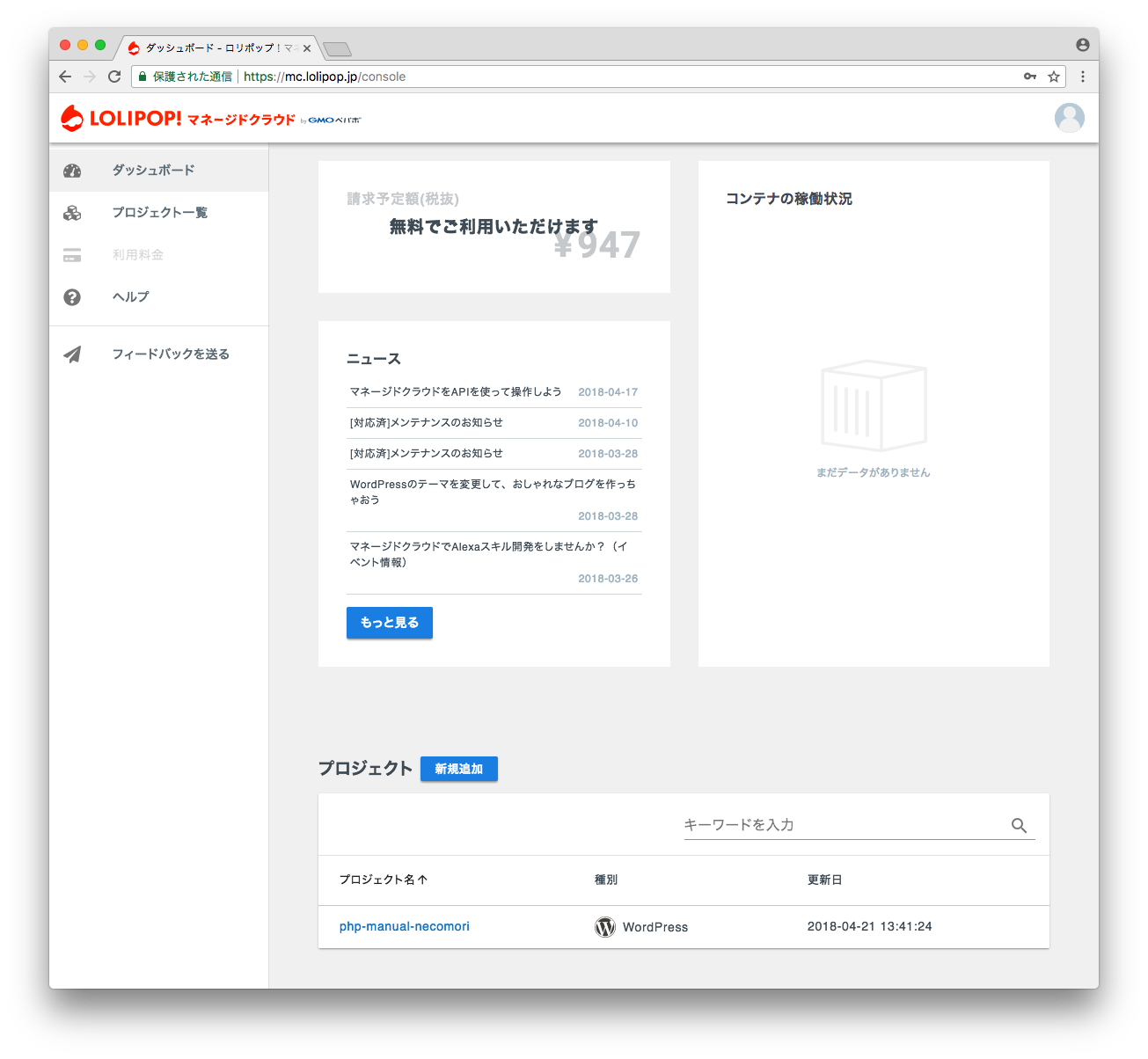1148x1059 pixels.
Task: Open the プロジェクト一覧 sidebar icon
Action: [x=71, y=212]
